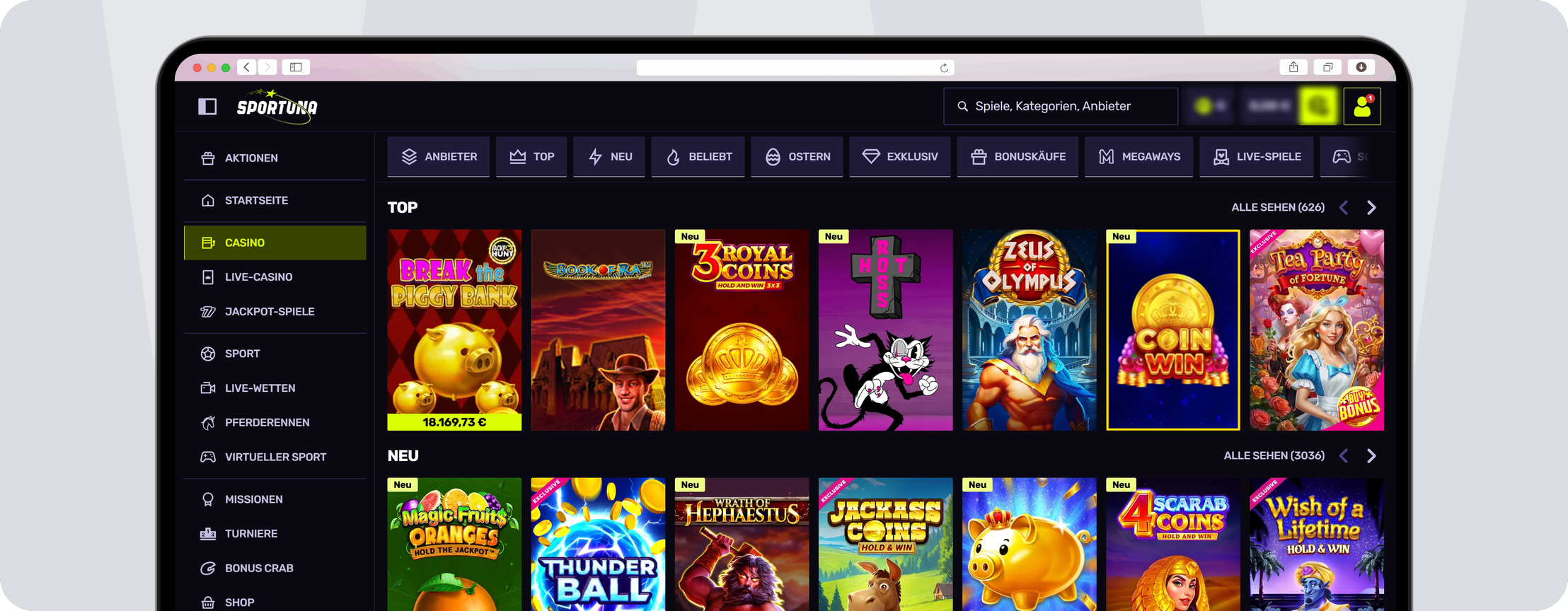Select the Live-Spiele category tab
Screen dimensions: 1568x611
(1257, 156)
